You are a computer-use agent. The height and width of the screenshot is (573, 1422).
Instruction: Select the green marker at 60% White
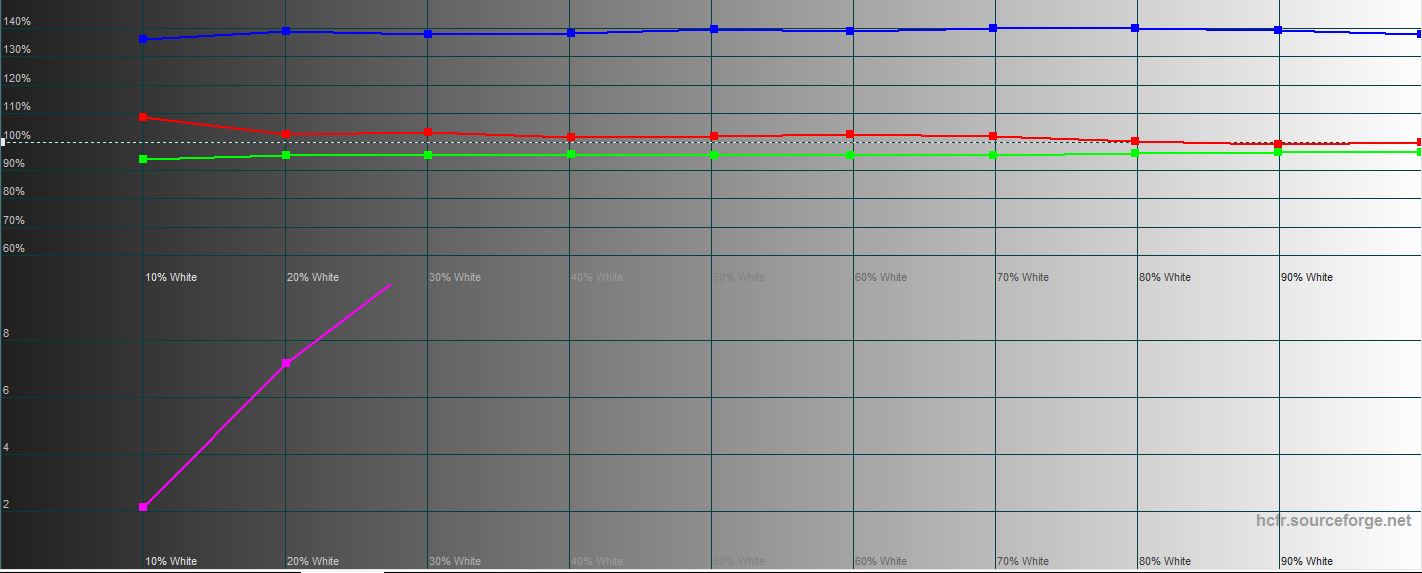pos(850,155)
